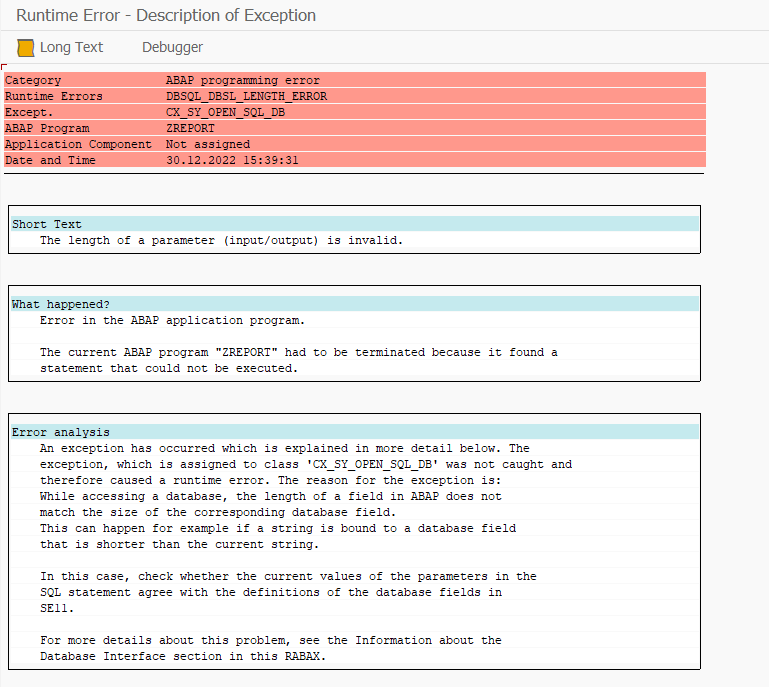Click the 'Except.' field label

pos(29,112)
